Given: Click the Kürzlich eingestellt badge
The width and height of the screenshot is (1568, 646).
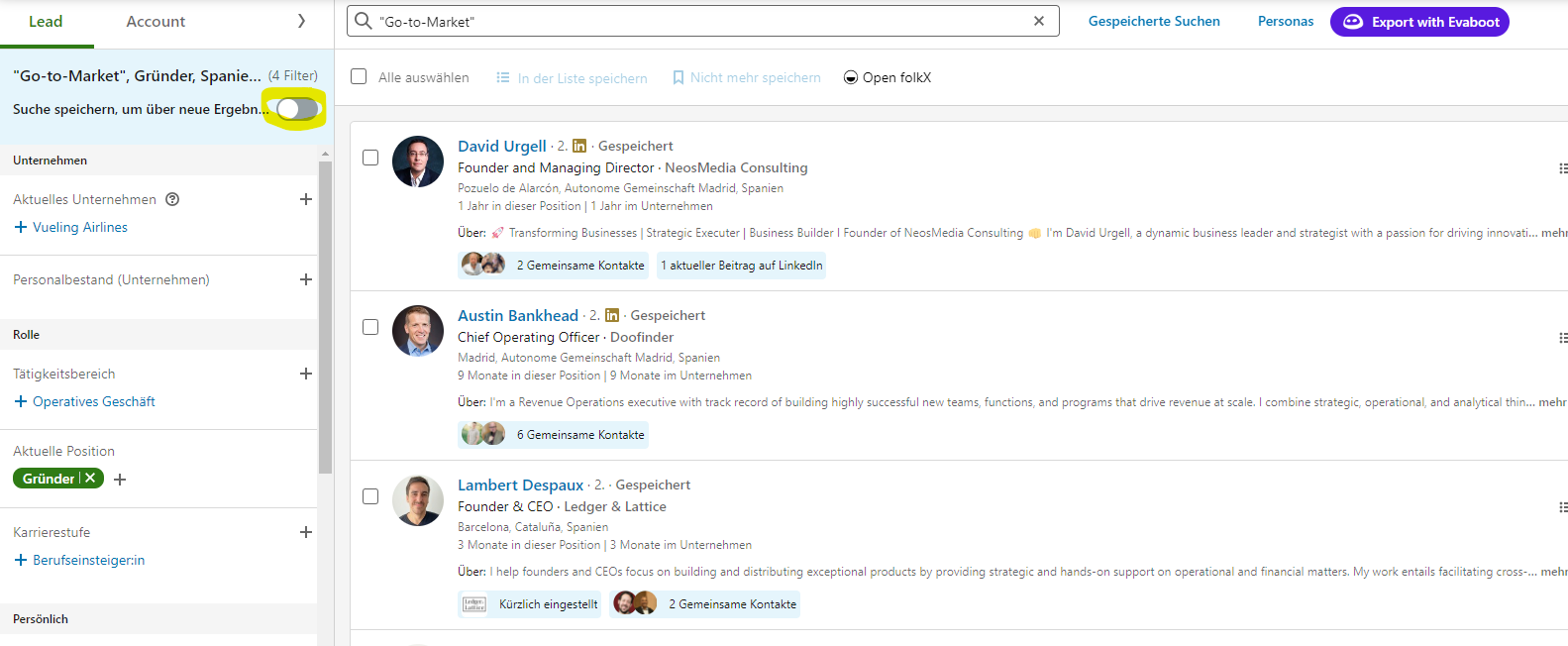Looking at the screenshot, I should pos(530,604).
